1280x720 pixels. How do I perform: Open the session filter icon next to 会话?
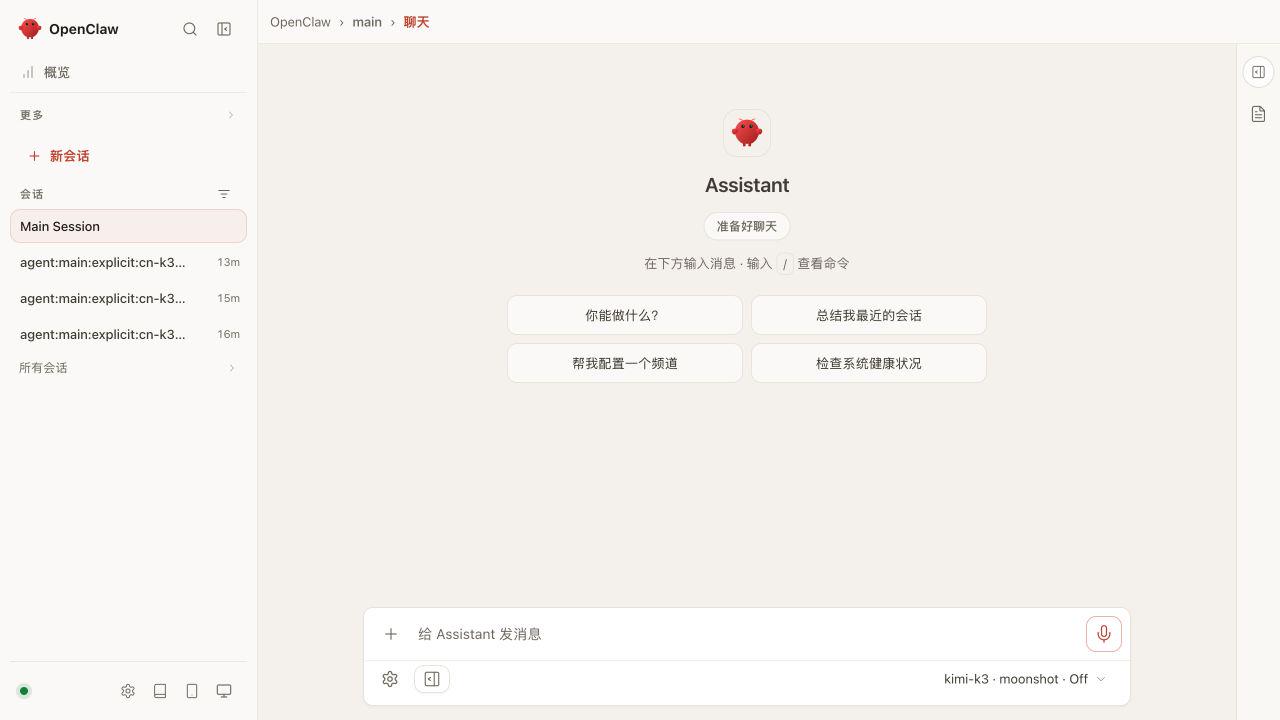click(x=224, y=194)
